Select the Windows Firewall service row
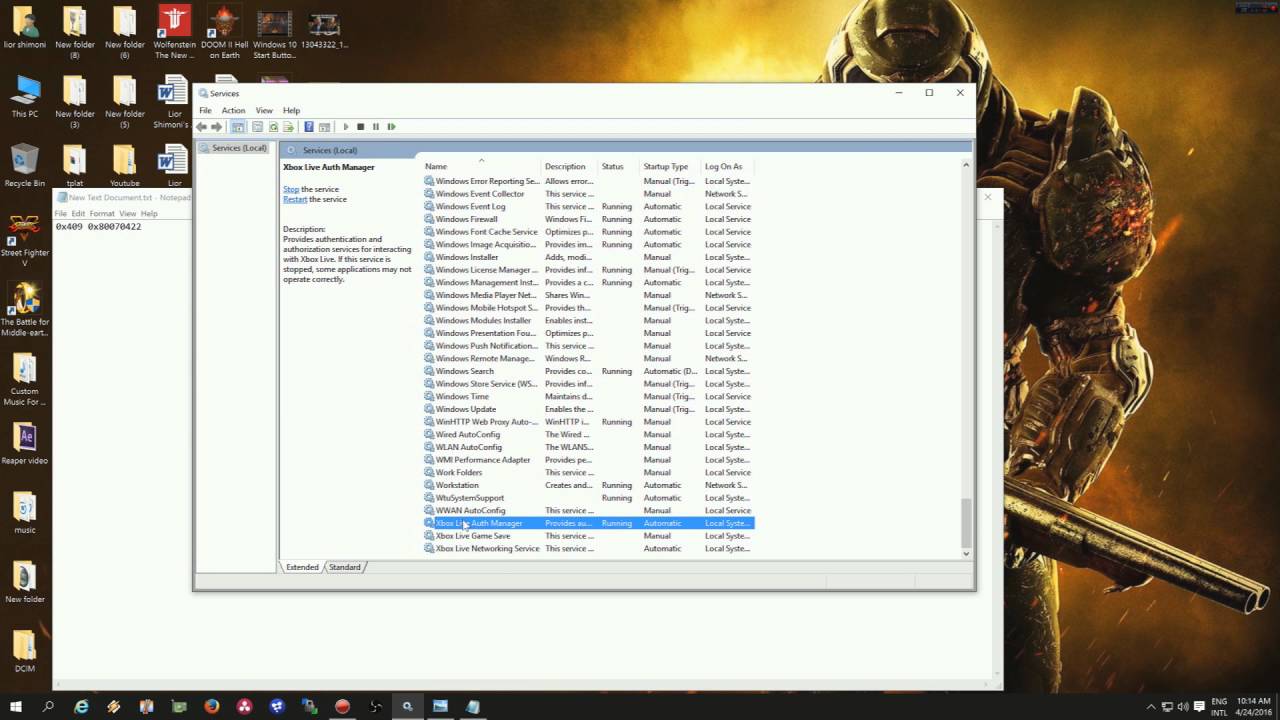 pos(588,219)
